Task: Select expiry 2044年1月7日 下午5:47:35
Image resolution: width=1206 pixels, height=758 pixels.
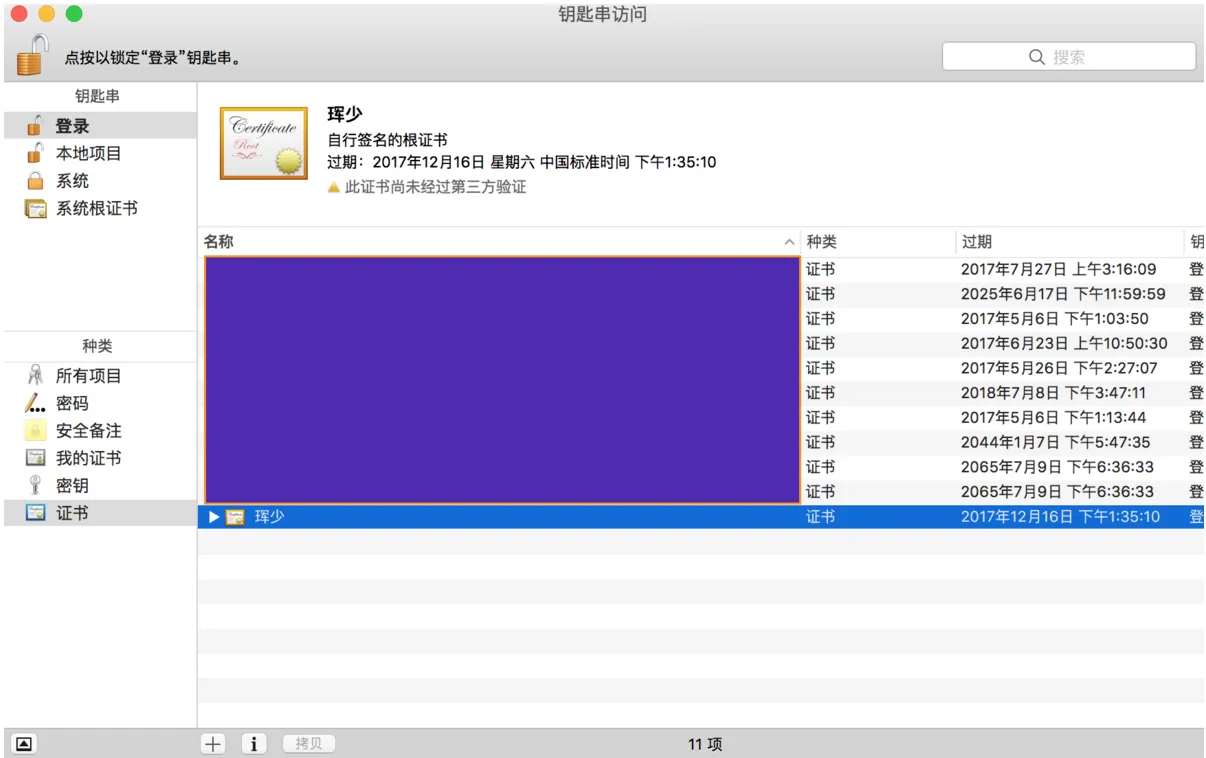Action: tap(1055, 442)
